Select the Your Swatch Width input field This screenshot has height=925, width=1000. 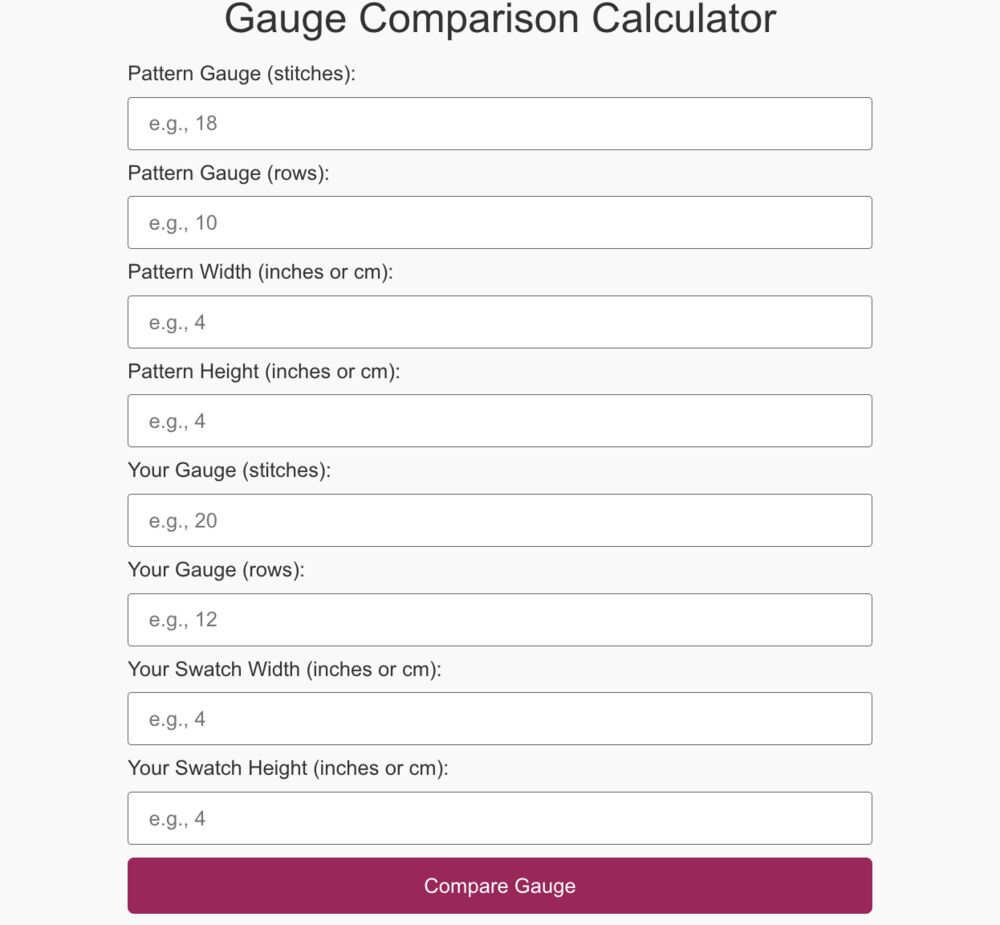[500, 717]
